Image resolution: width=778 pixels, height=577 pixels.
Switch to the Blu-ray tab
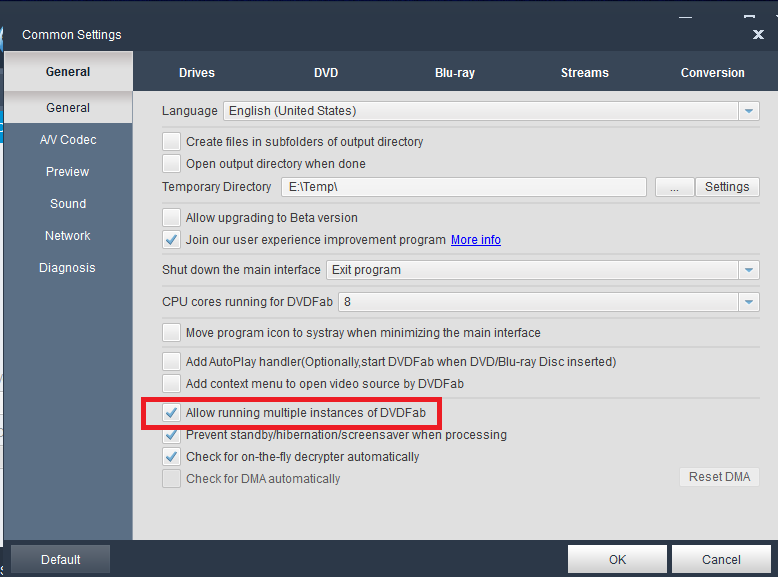454,72
